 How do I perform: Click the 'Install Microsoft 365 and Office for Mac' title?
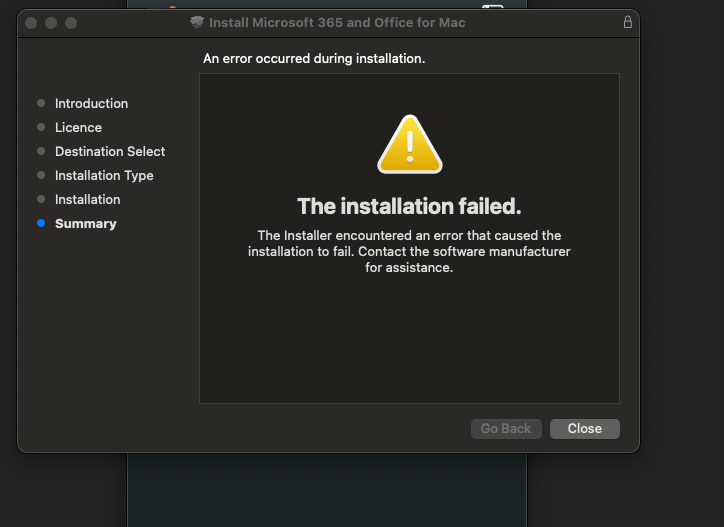tap(337, 23)
